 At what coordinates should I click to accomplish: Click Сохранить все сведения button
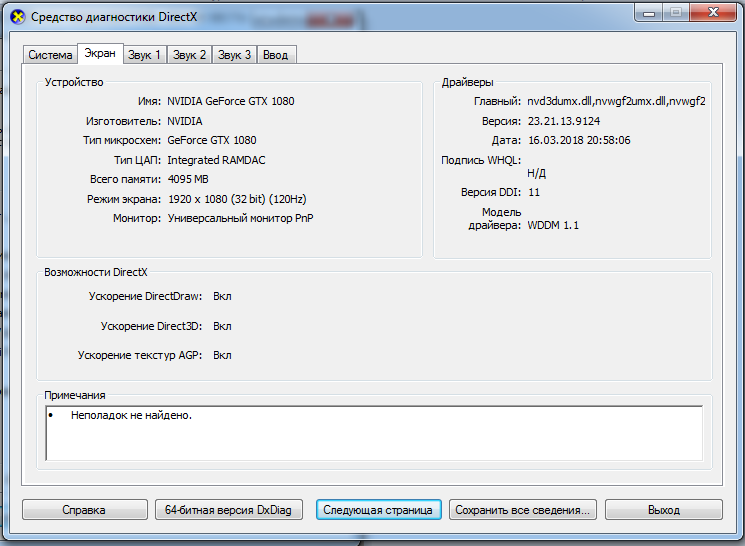(523, 510)
